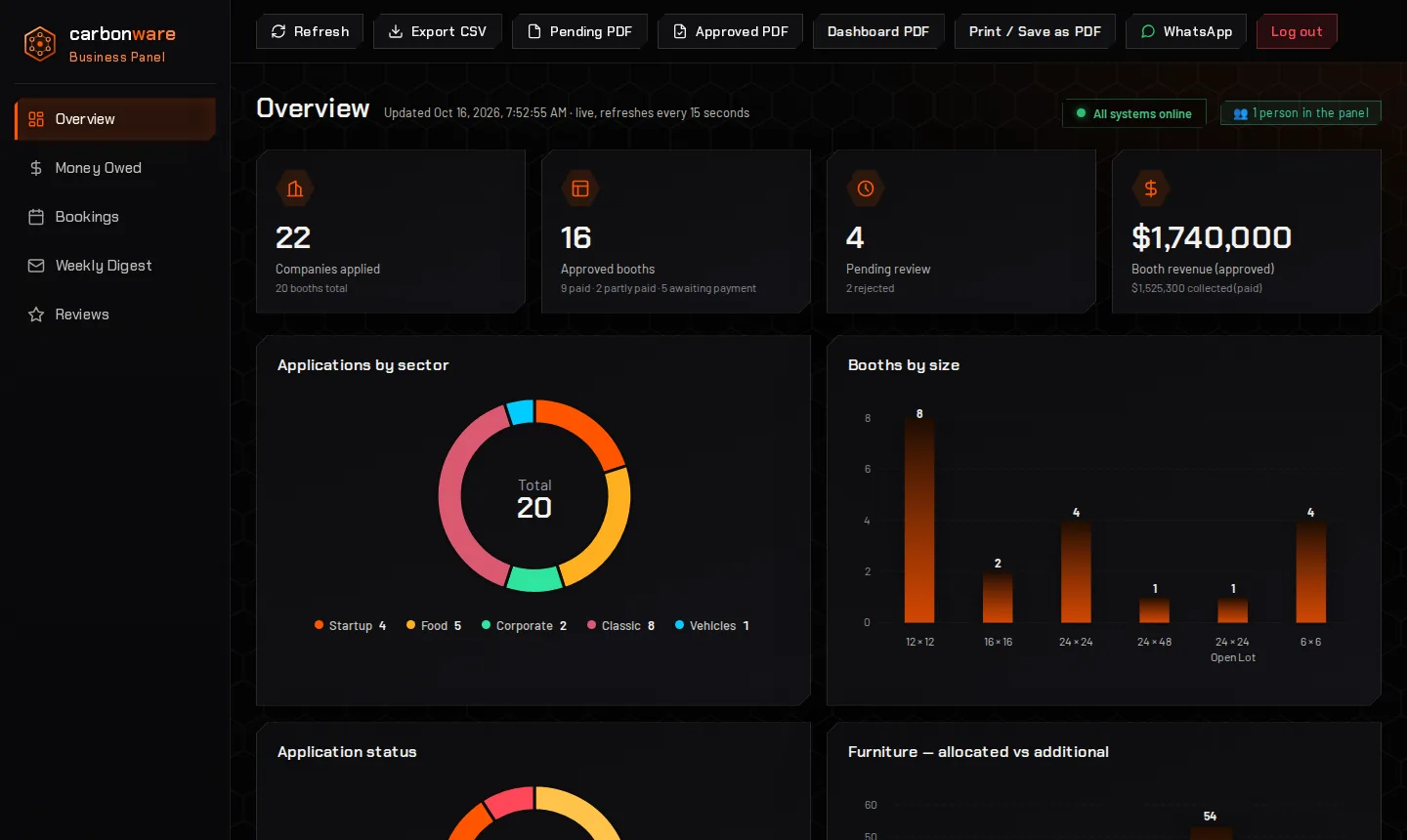Click the "Furniture — allocated vs additional" heading
The height and width of the screenshot is (840, 1407).
(978, 752)
